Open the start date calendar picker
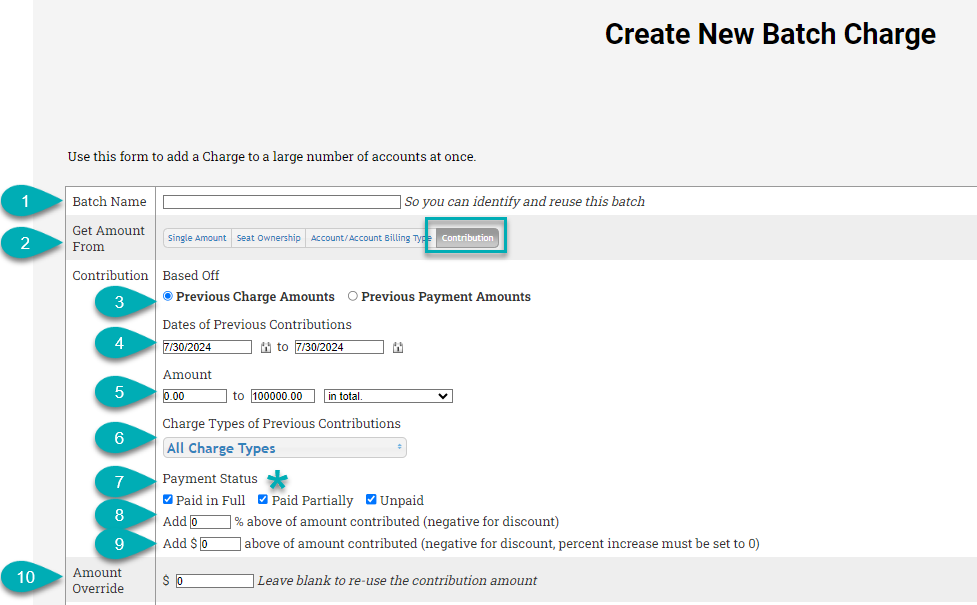Screen dimensions: 977x605 (x=264, y=347)
